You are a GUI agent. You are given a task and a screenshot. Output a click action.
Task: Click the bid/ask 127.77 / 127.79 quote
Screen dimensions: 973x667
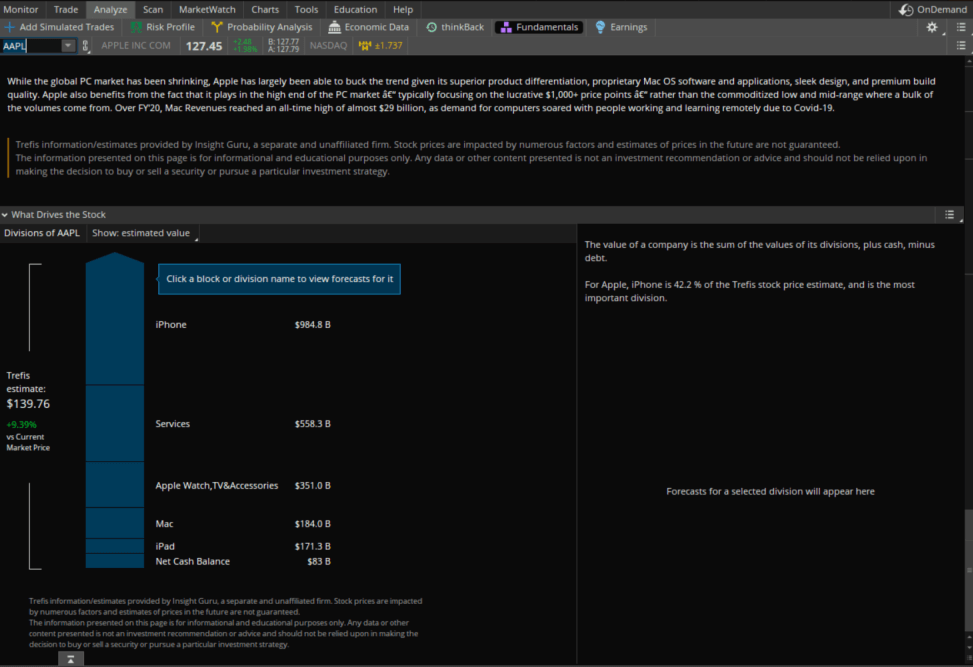(284, 45)
